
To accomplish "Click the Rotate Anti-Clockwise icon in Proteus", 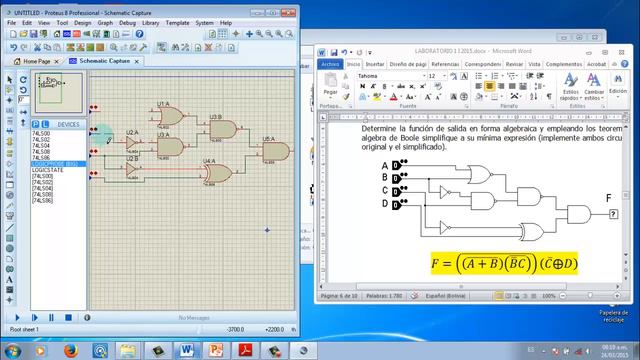I will pos(23,90).
